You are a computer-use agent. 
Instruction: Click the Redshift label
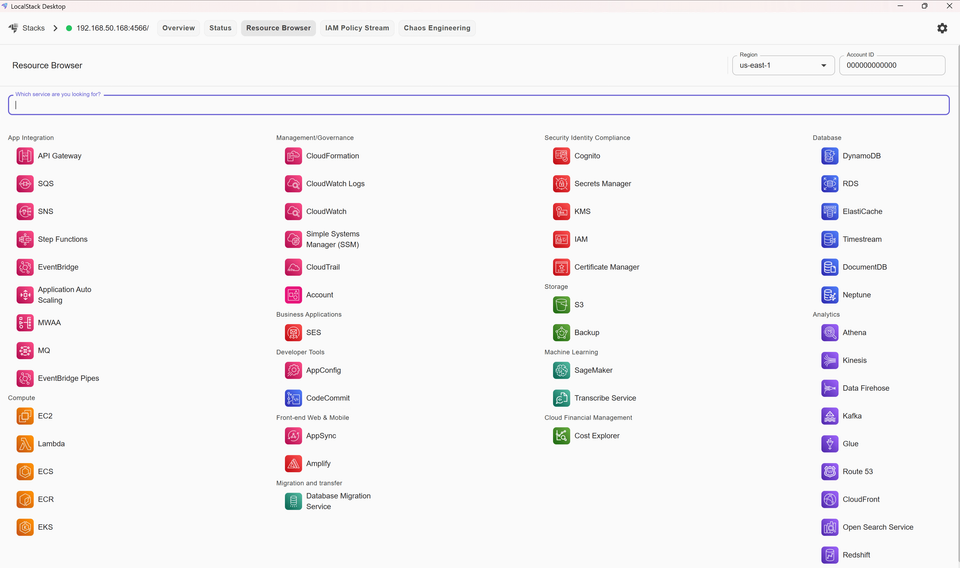point(856,555)
